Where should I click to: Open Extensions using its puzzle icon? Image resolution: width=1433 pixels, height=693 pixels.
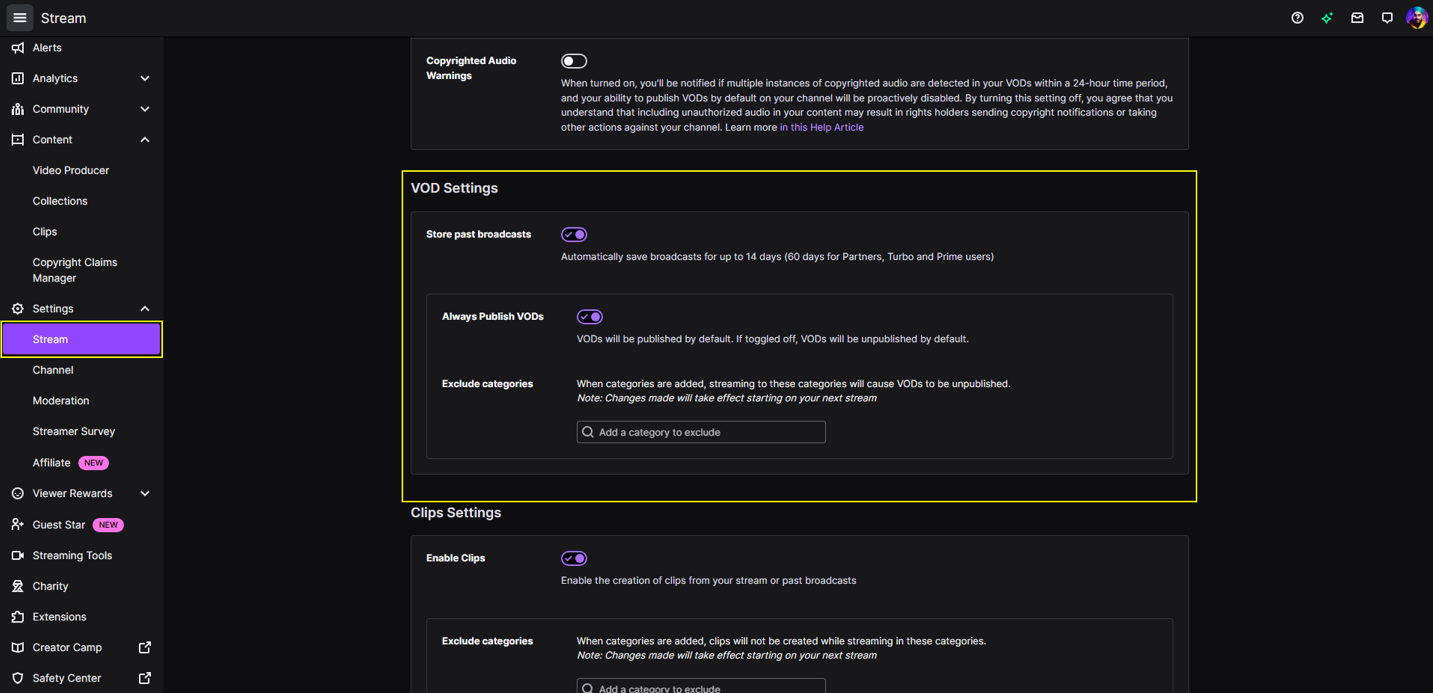coord(17,616)
